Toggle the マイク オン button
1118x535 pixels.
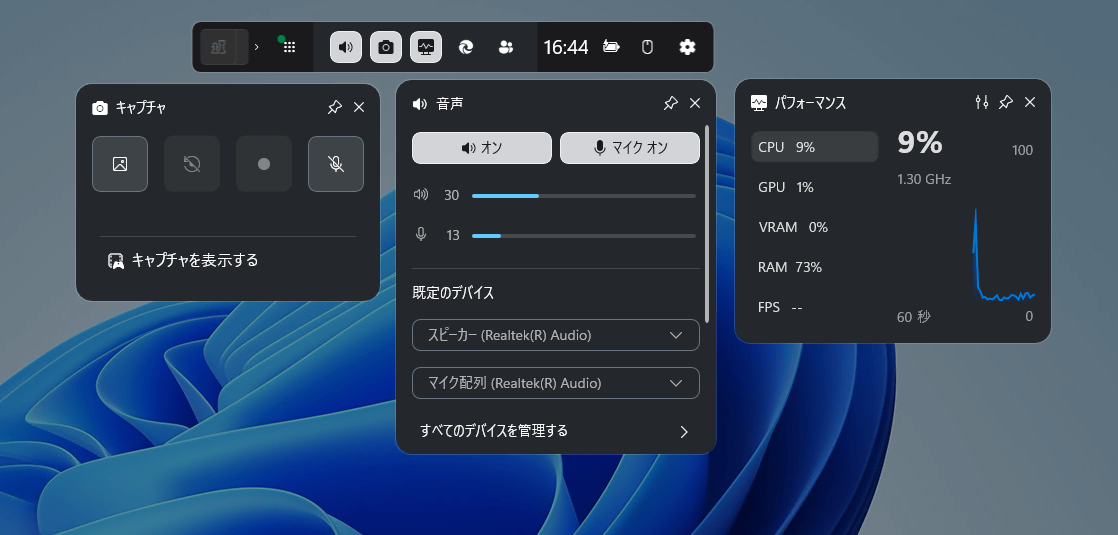tap(630, 148)
